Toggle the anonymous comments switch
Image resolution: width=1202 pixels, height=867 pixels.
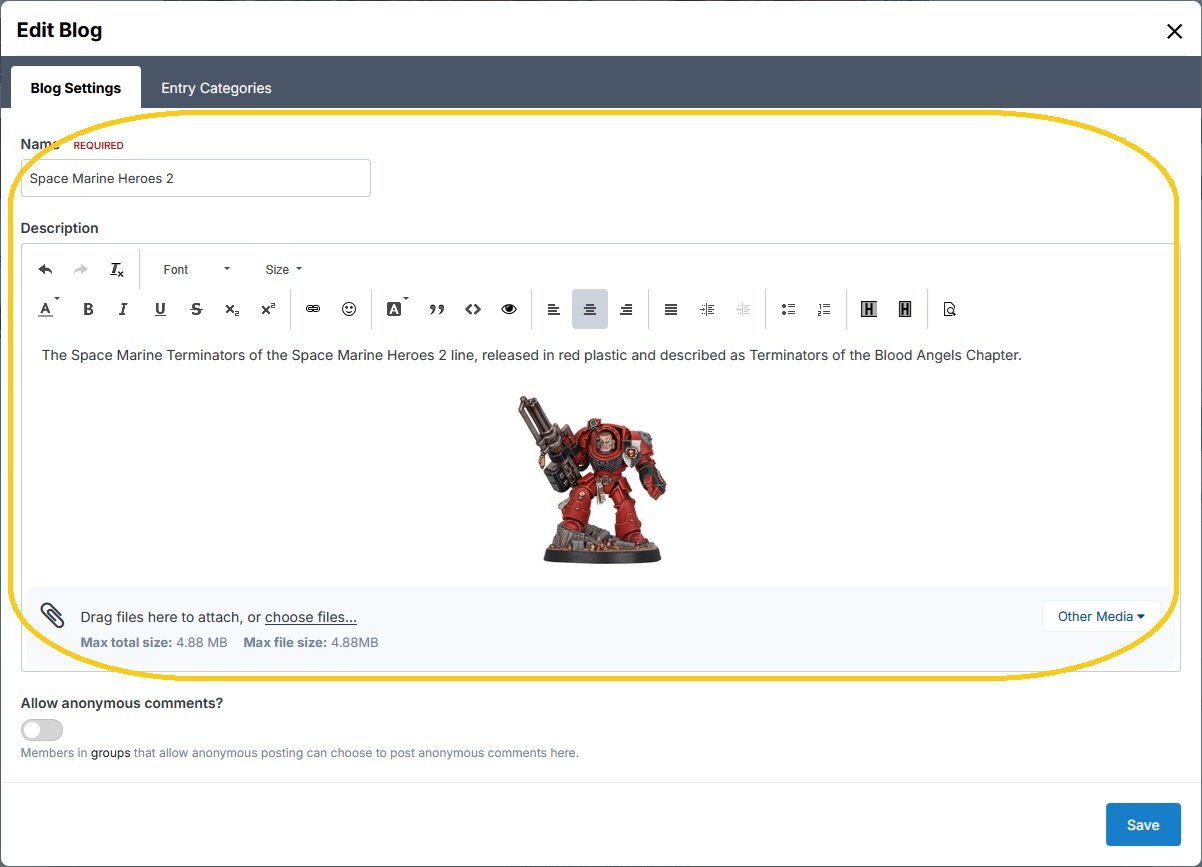coord(42,730)
